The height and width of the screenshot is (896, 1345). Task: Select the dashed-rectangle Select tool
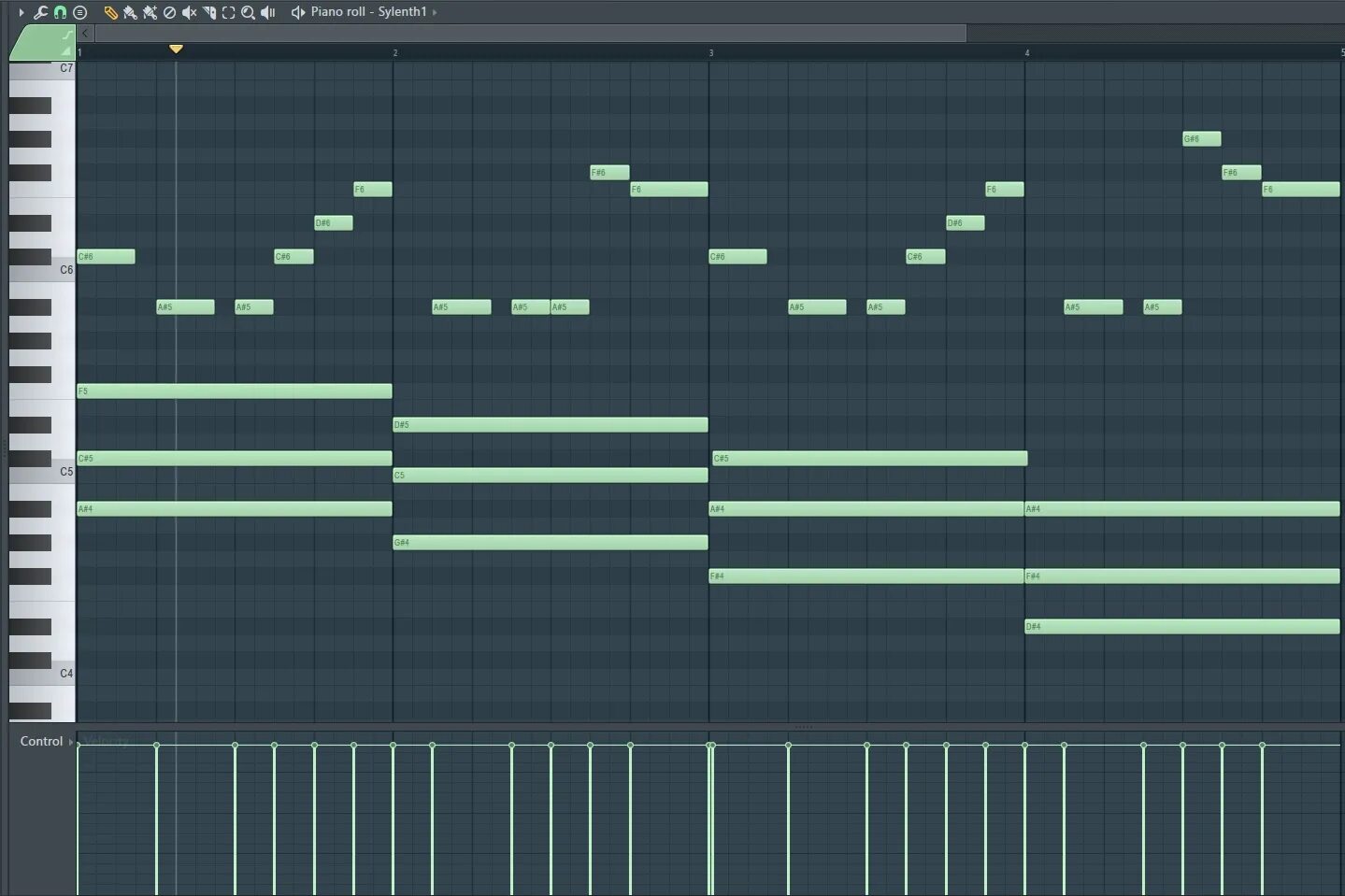click(228, 12)
